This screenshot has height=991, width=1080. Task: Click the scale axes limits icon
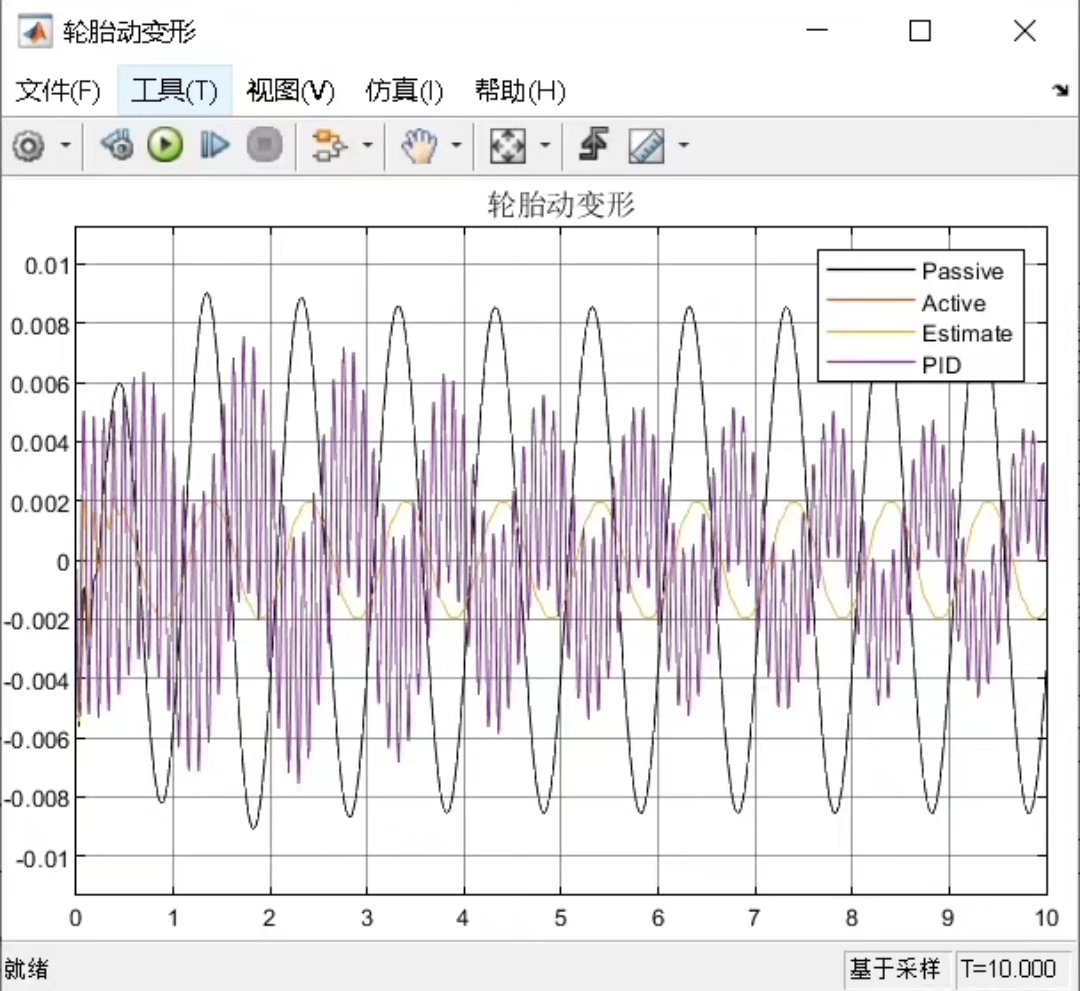coord(508,145)
